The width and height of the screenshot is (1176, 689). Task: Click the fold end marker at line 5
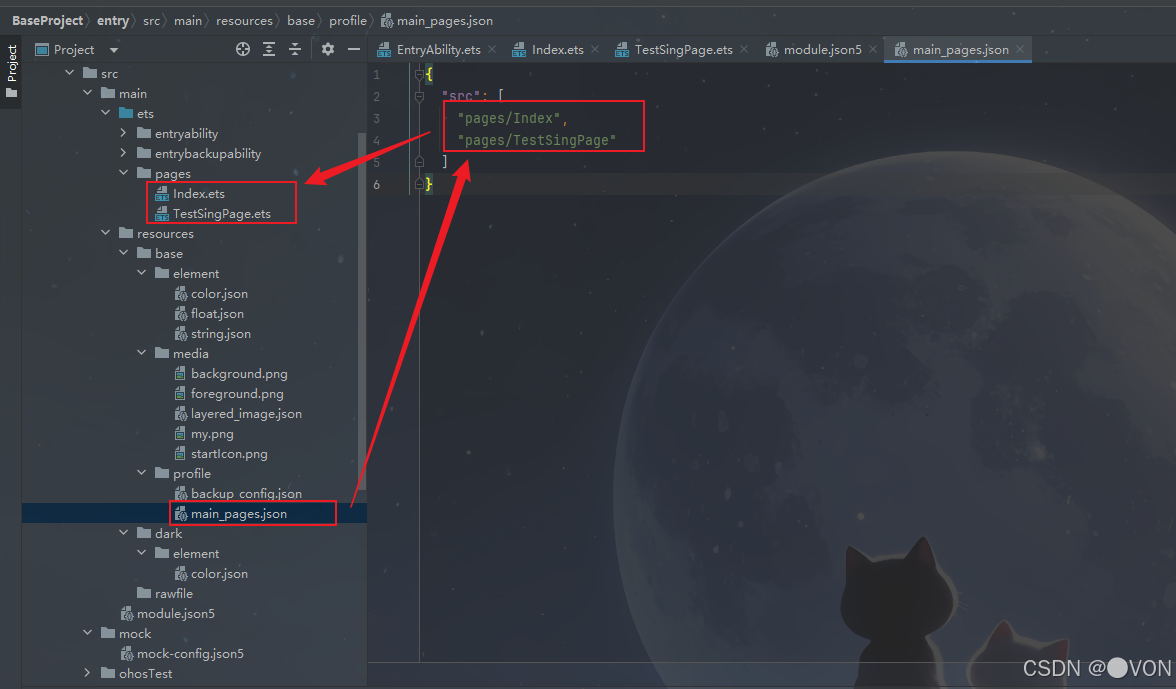(x=419, y=162)
